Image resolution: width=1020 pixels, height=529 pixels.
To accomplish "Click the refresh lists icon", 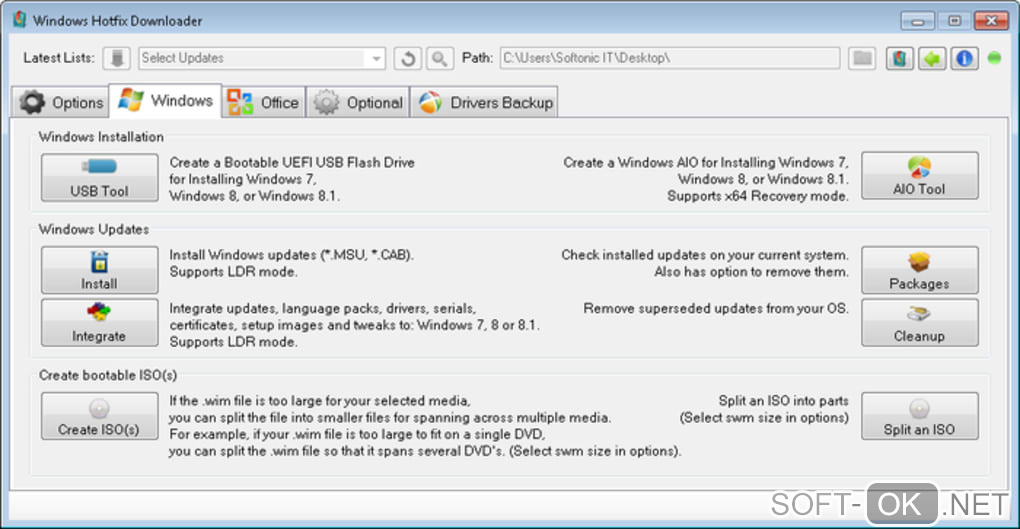I will tap(408, 59).
